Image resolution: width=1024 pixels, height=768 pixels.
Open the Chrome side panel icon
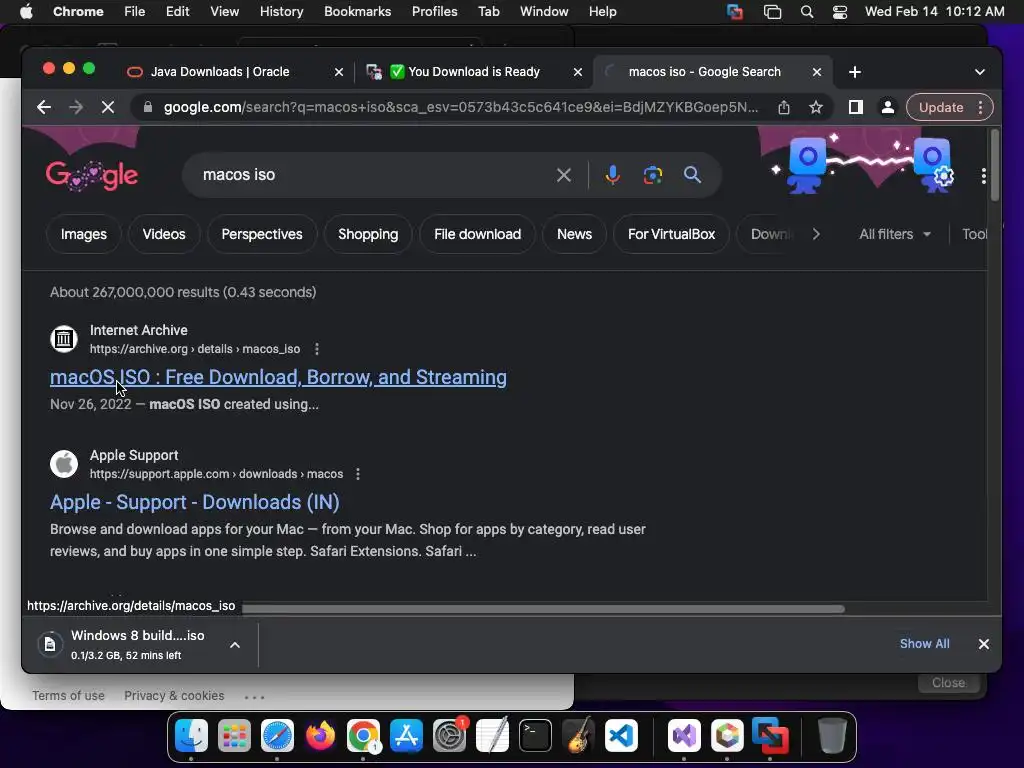point(856,108)
